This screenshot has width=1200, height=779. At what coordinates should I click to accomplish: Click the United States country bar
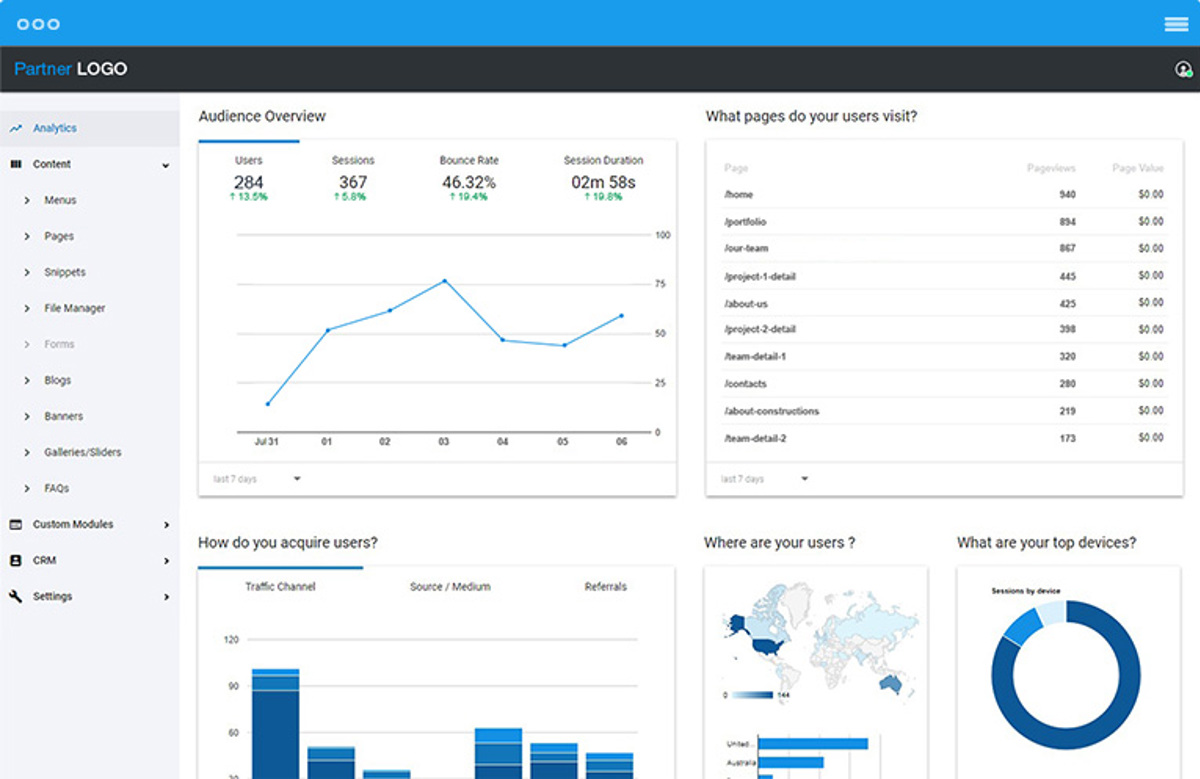pyautogui.click(x=813, y=744)
